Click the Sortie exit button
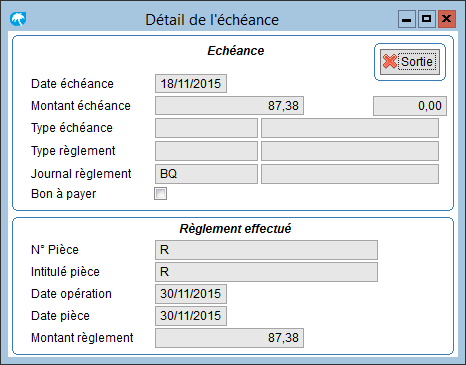 (x=410, y=62)
